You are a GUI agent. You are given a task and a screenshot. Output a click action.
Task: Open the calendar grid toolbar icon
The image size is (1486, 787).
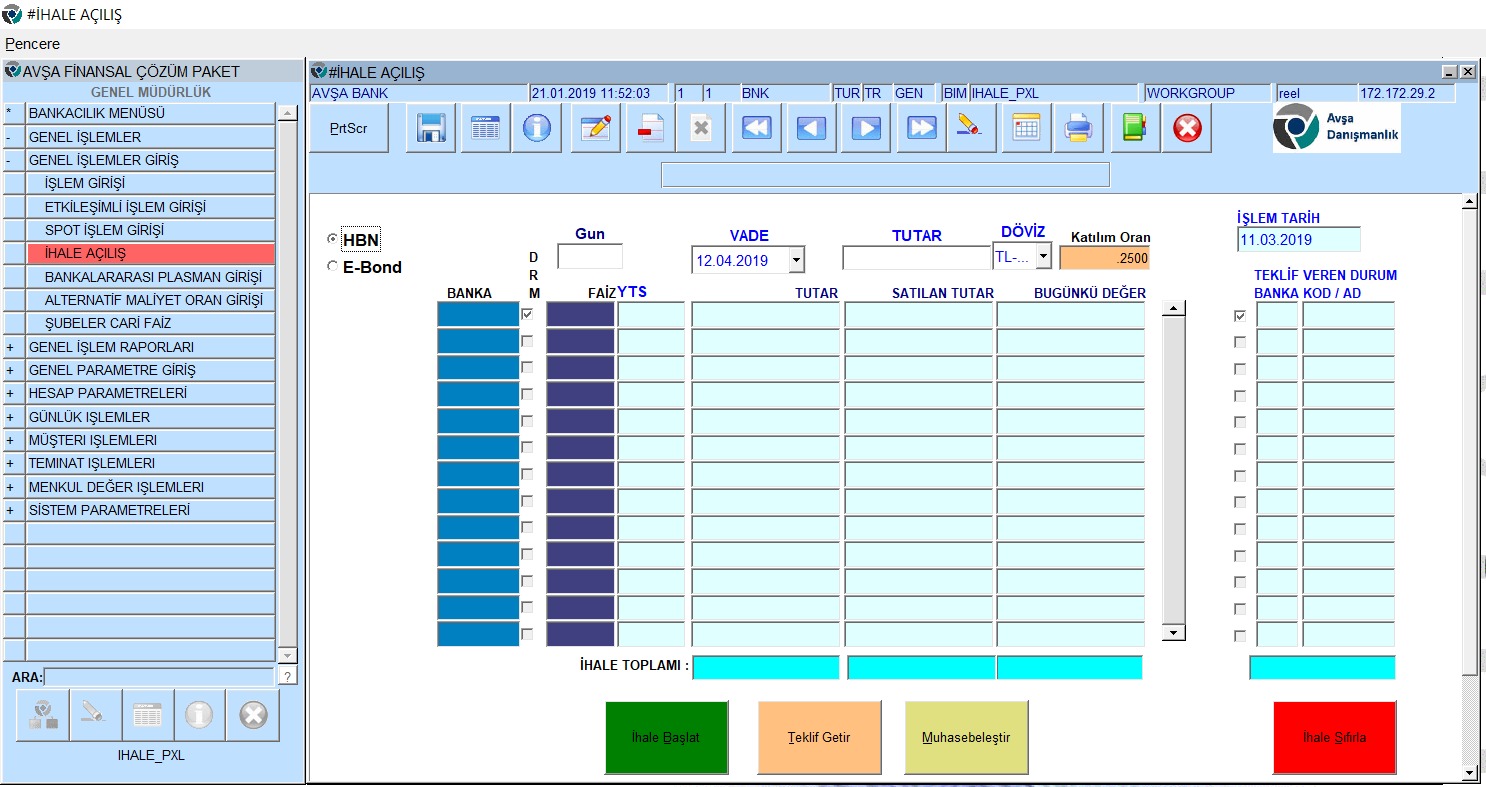[x=1027, y=128]
